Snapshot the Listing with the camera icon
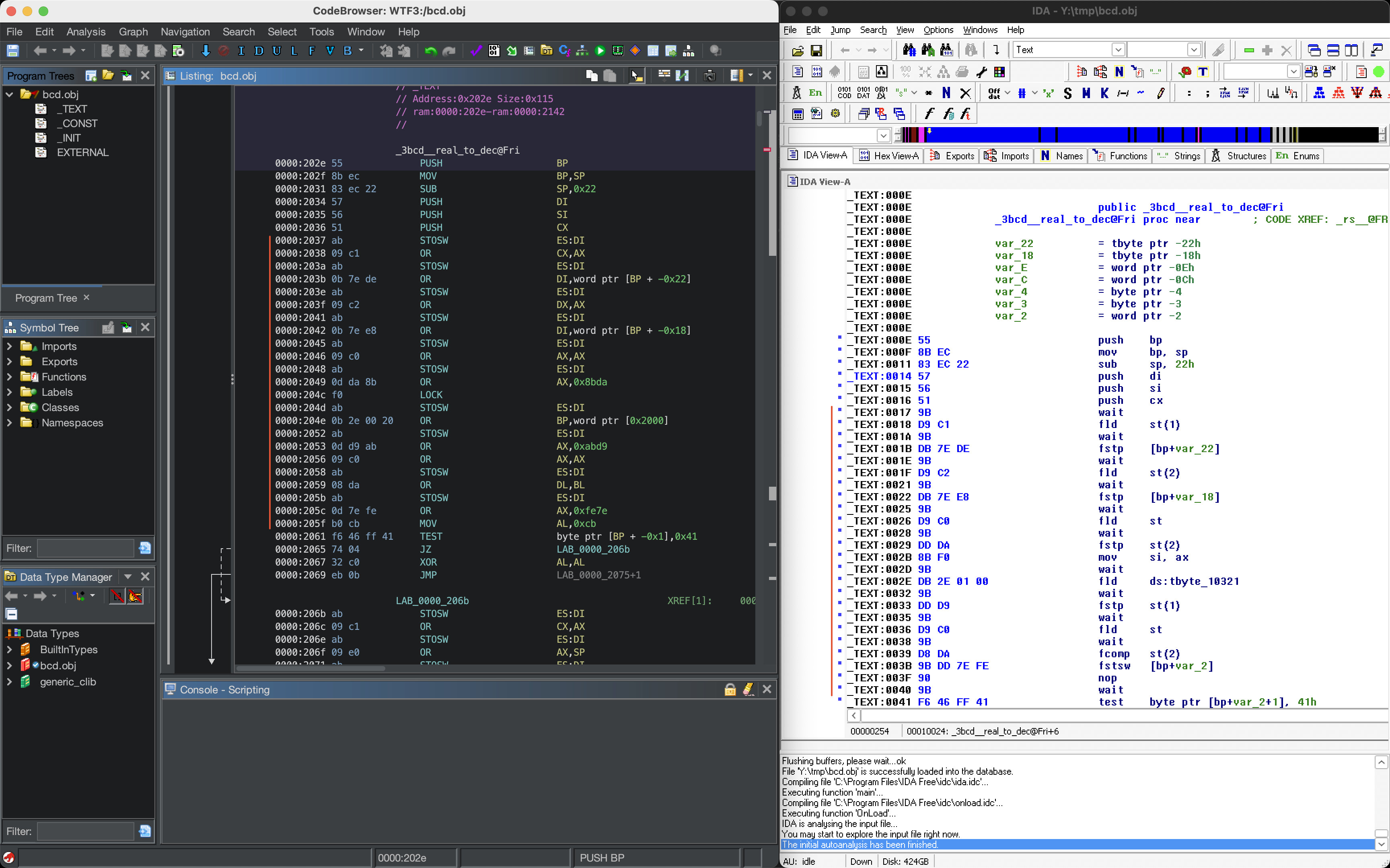 pos(709,75)
